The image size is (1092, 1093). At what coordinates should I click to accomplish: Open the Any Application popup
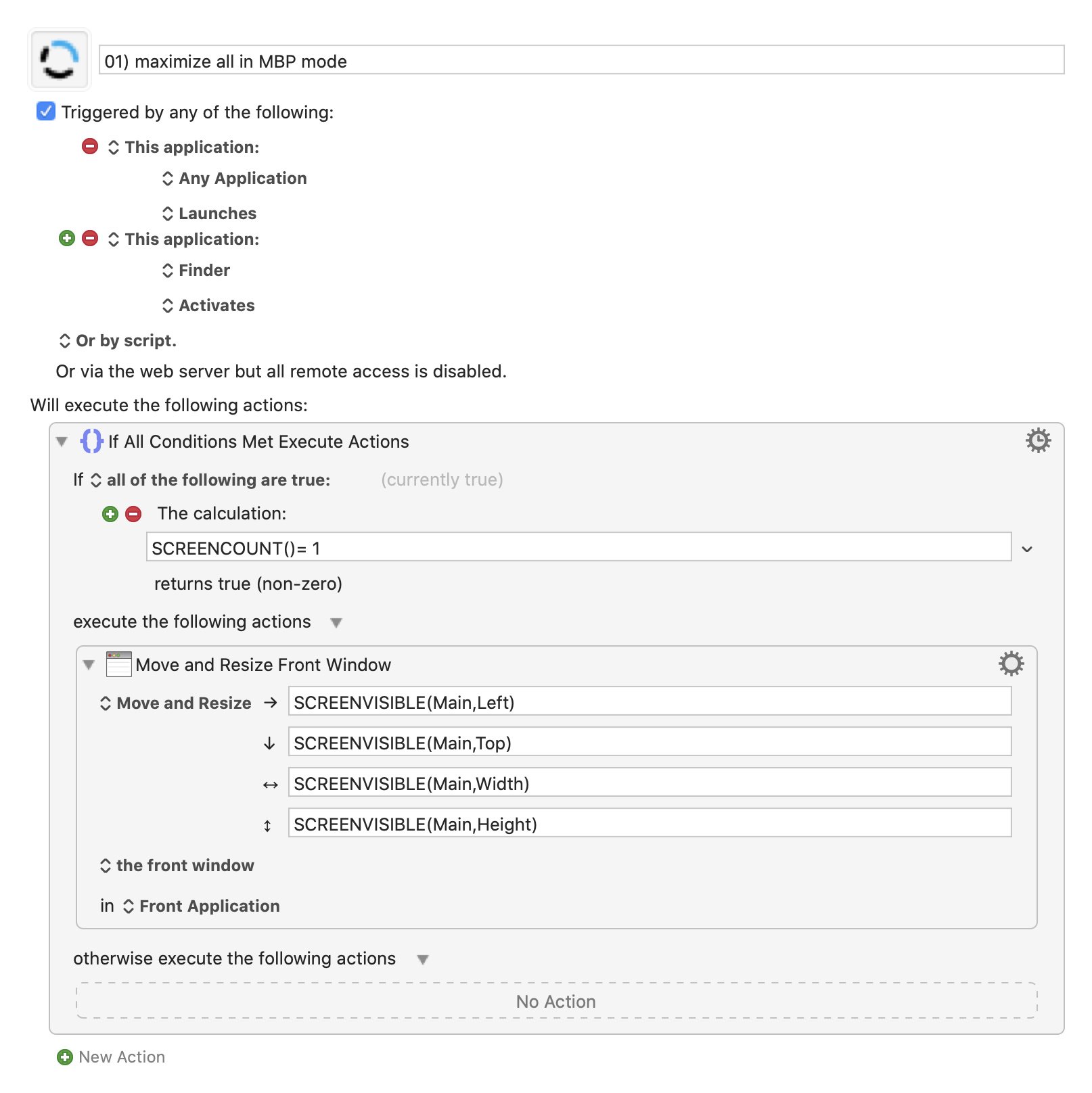coord(234,179)
